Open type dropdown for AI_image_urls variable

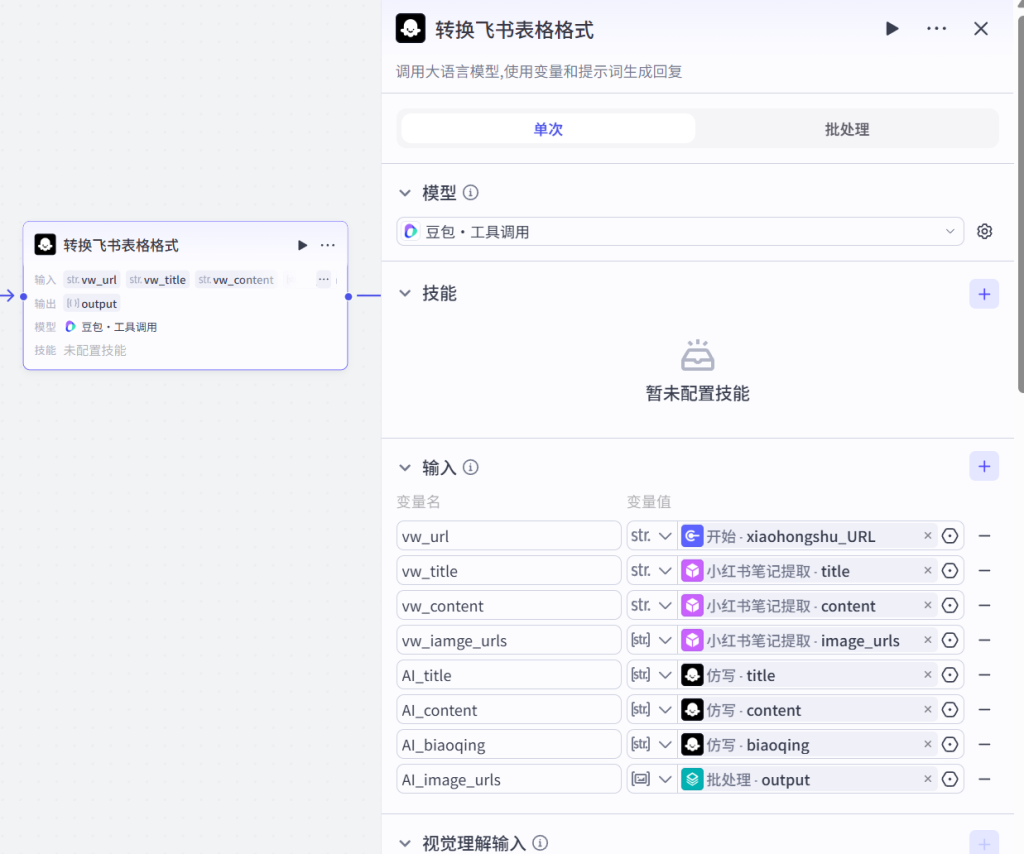(652, 779)
